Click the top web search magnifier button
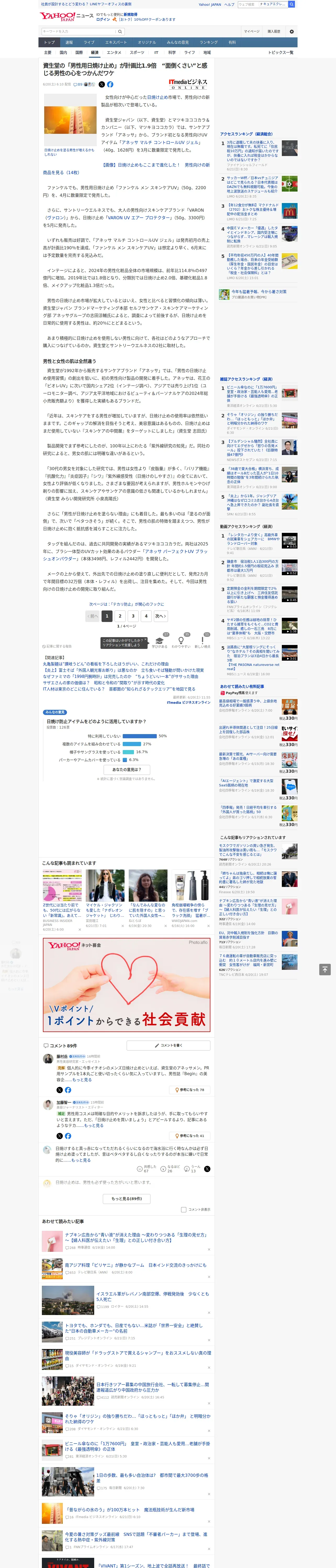 292,4
